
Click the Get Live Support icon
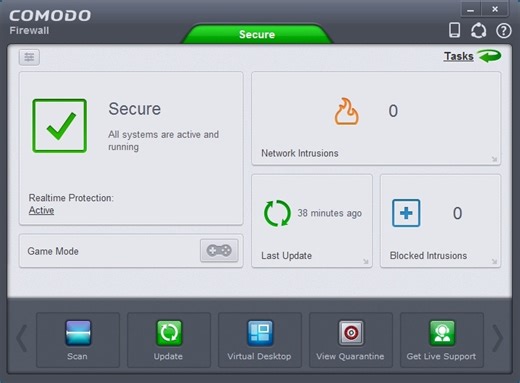[442, 333]
